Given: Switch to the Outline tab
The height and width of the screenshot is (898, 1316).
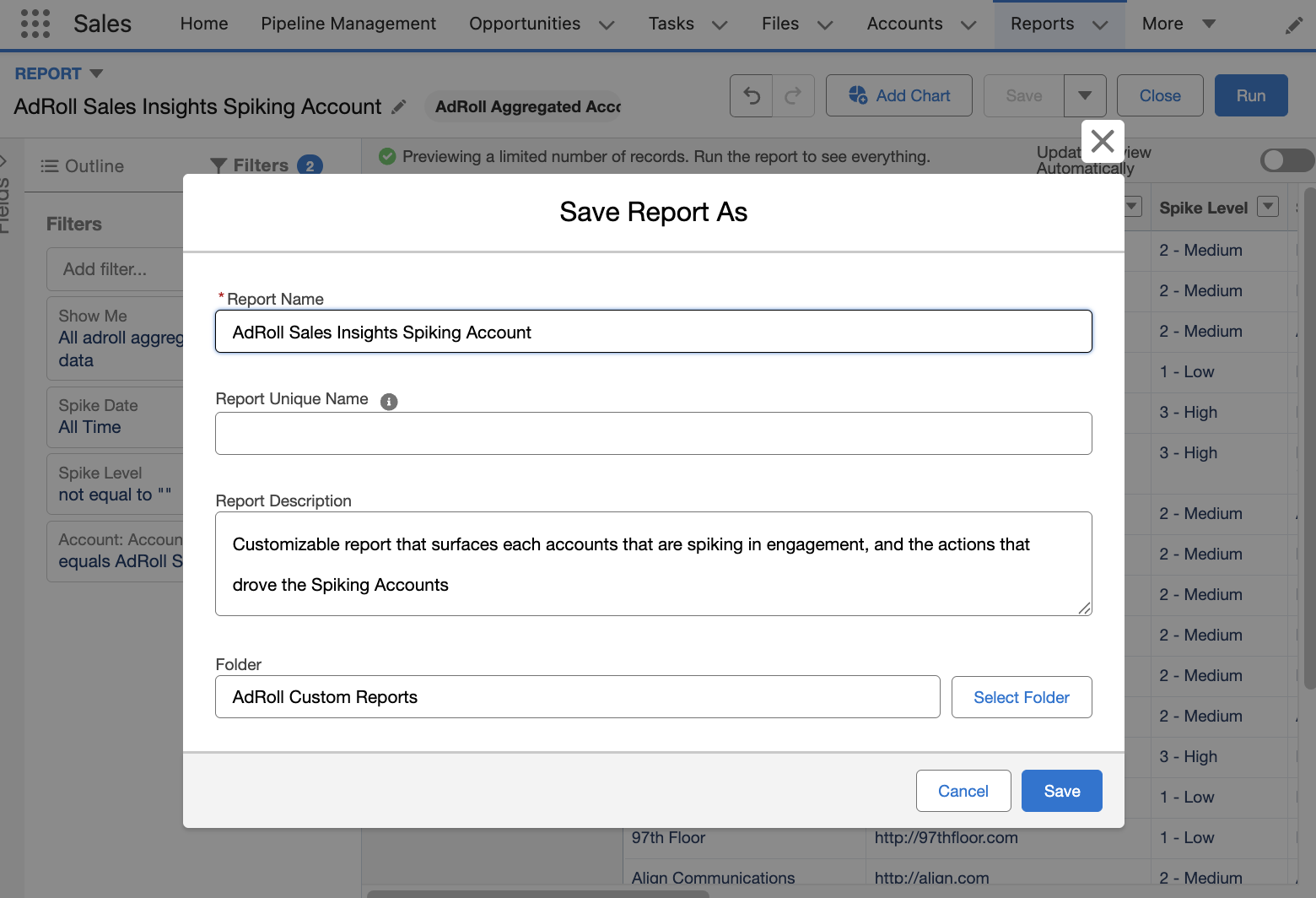Looking at the screenshot, I should 83,166.
